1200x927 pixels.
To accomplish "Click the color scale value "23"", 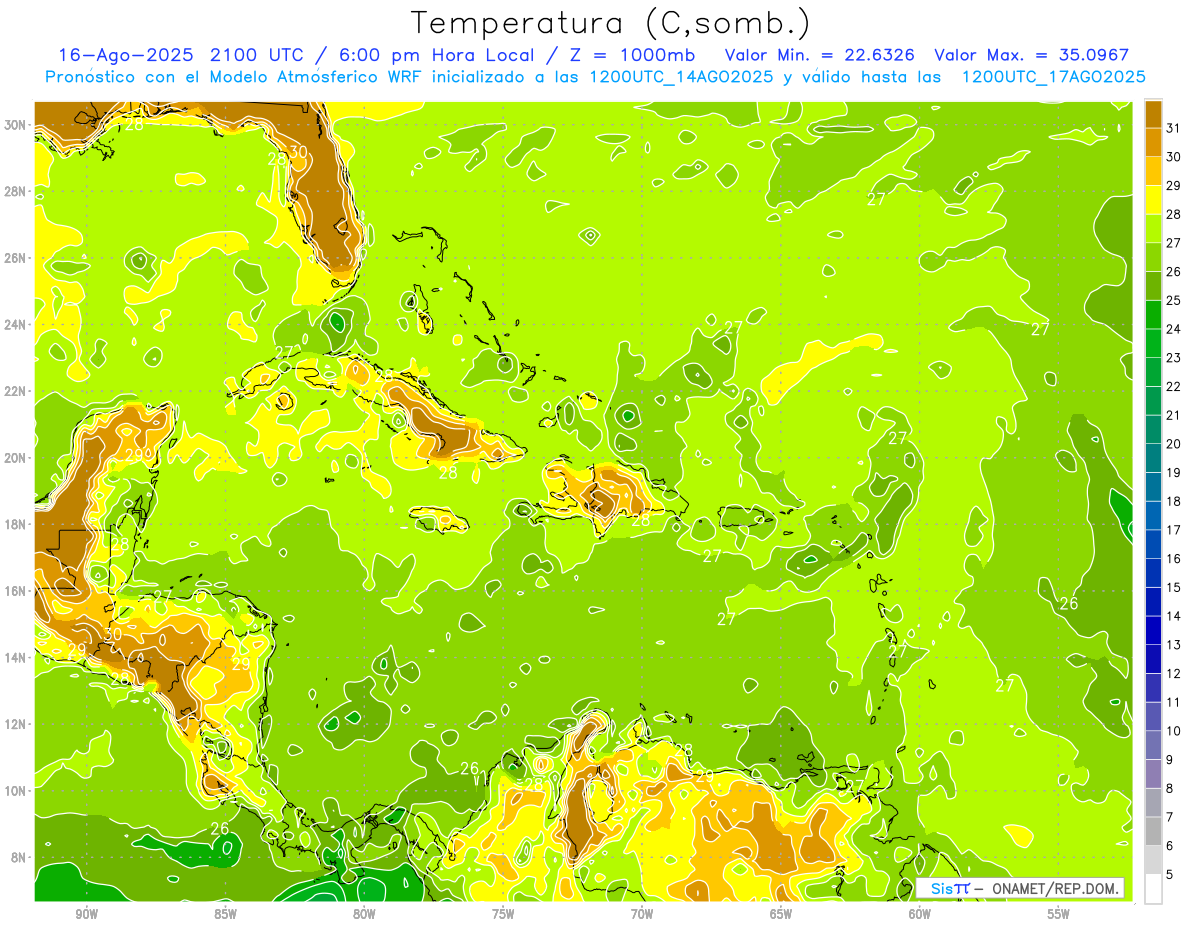I will [1174, 357].
